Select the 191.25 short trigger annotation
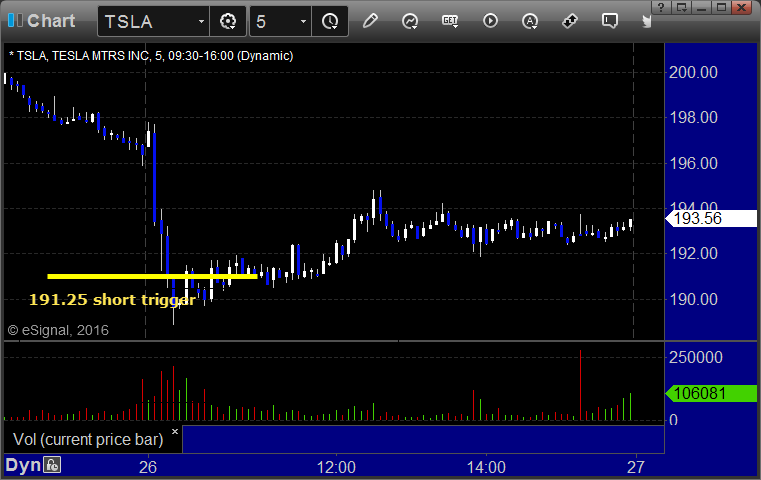Viewport: 761px width, 480px height. point(112,300)
